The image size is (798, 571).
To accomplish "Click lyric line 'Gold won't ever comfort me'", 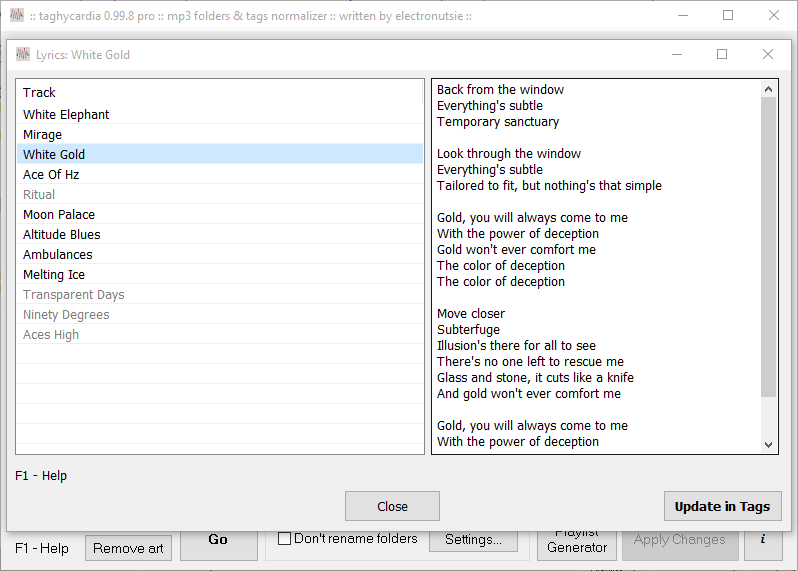I will [516, 249].
